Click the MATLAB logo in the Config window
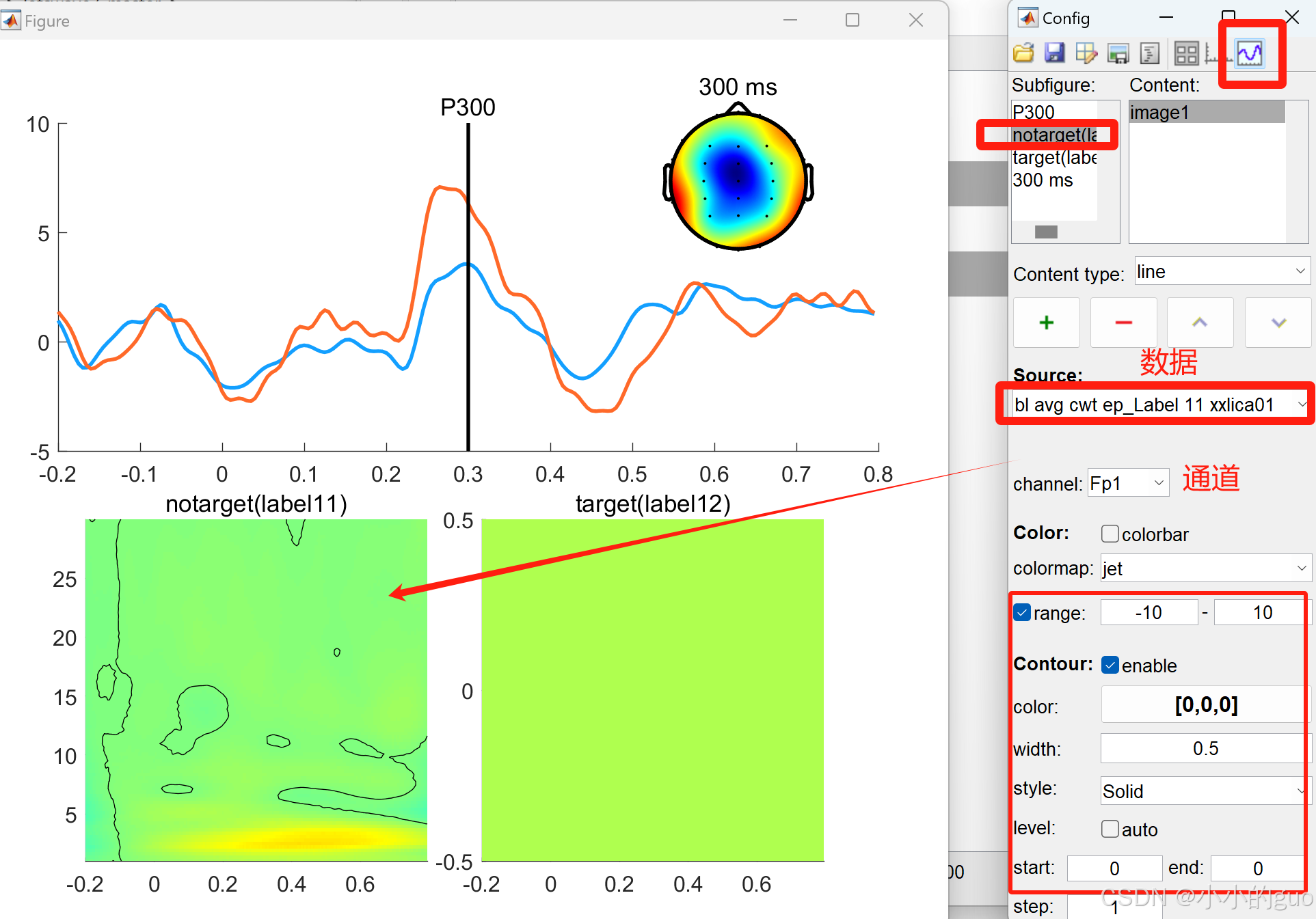This screenshot has height=919, width=1316. pyautogui.click(x=1028, y=18)
